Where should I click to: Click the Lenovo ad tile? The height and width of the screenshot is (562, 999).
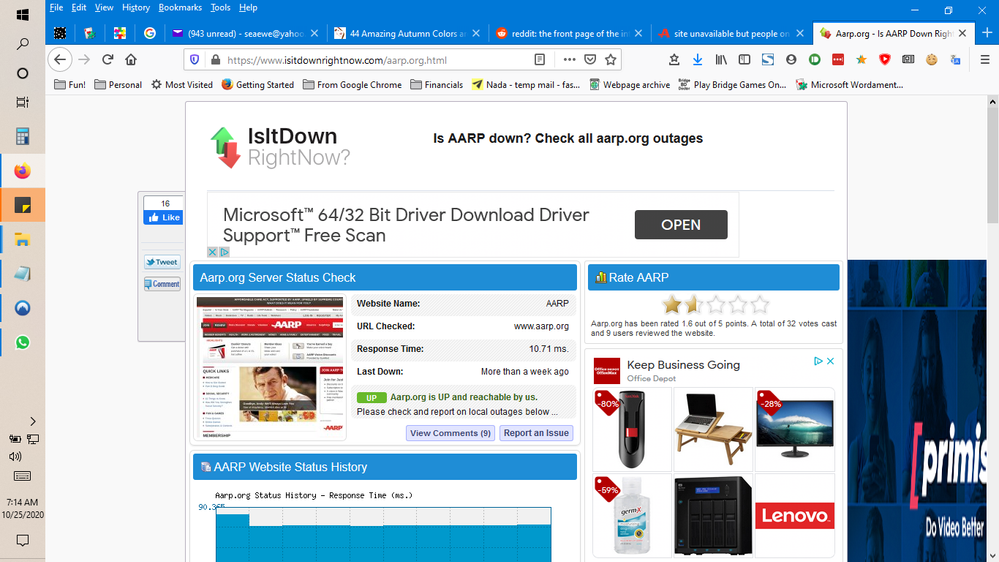[x=794, y=515]
